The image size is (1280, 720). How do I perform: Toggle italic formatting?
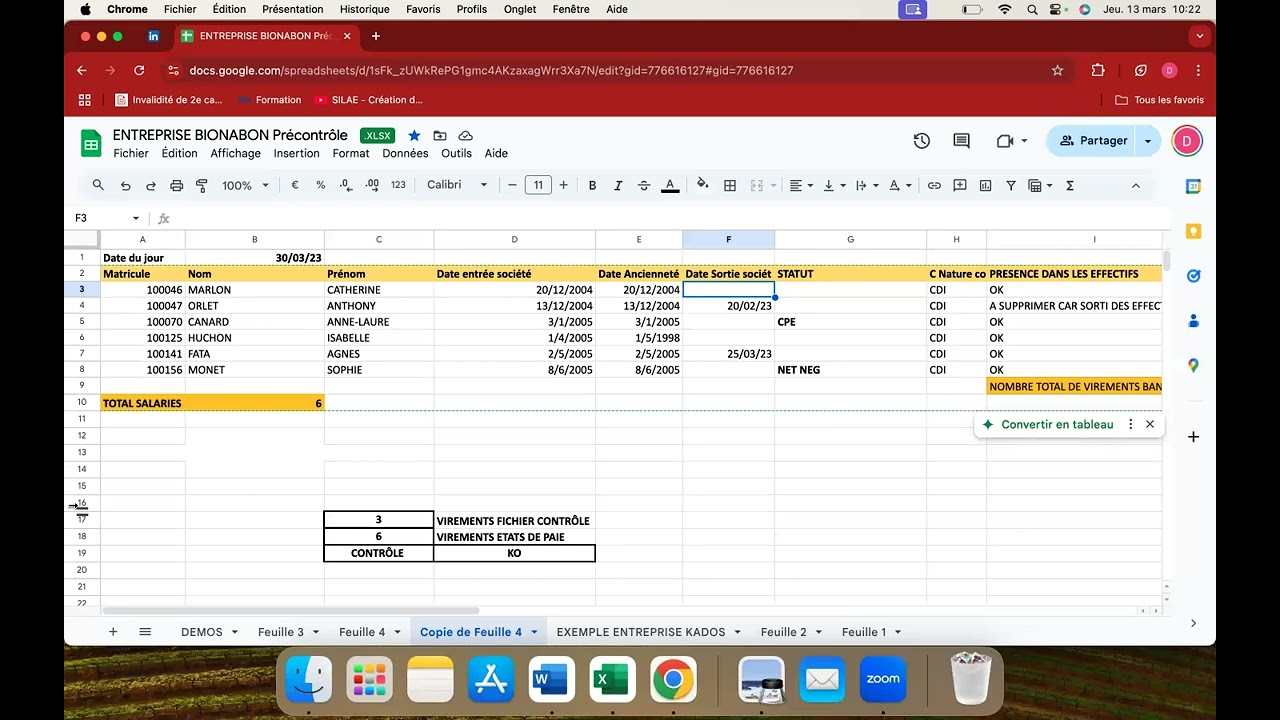point(618,185)
